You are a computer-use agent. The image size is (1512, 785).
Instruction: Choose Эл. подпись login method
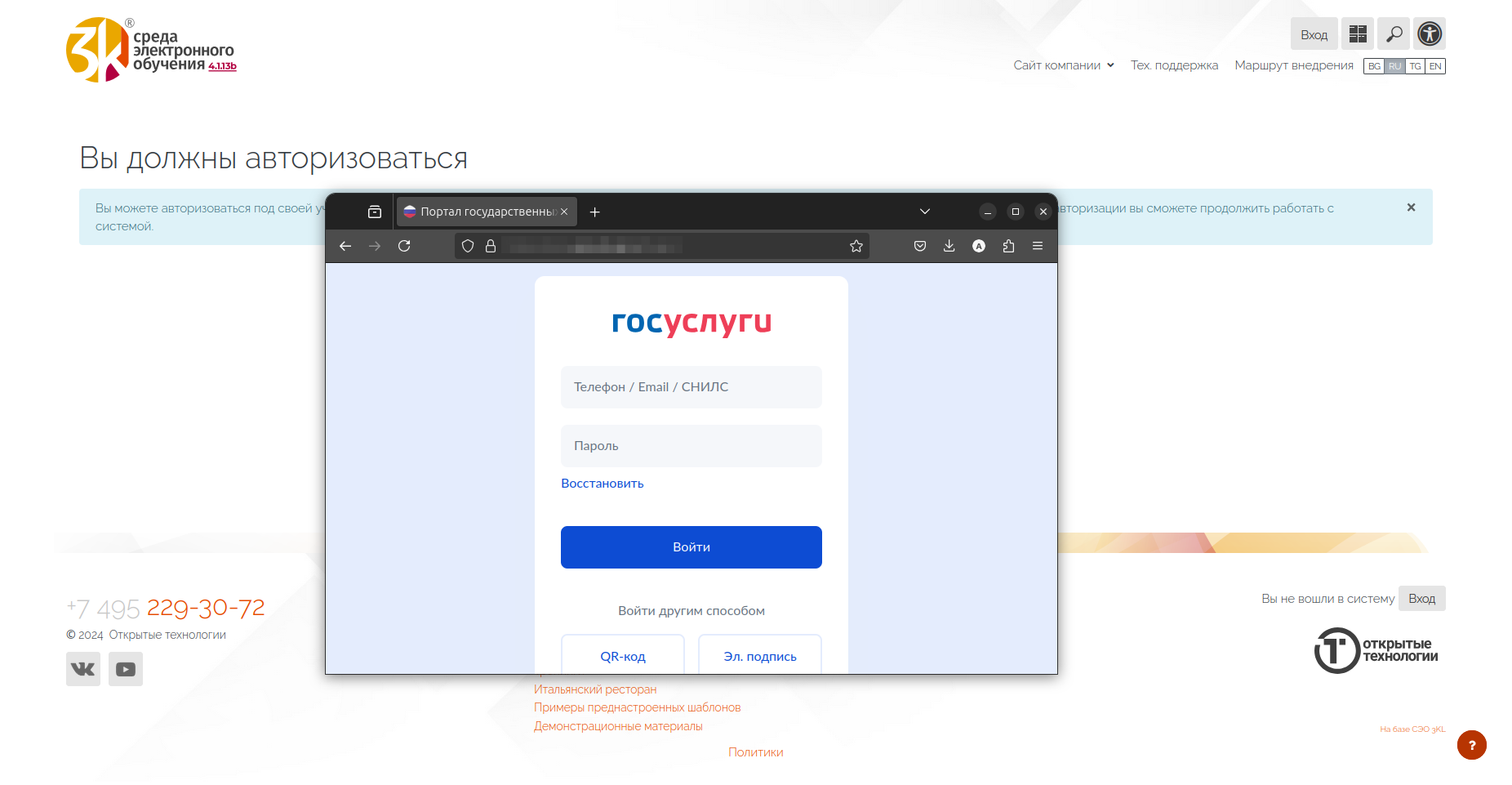[x=760, y=654]
